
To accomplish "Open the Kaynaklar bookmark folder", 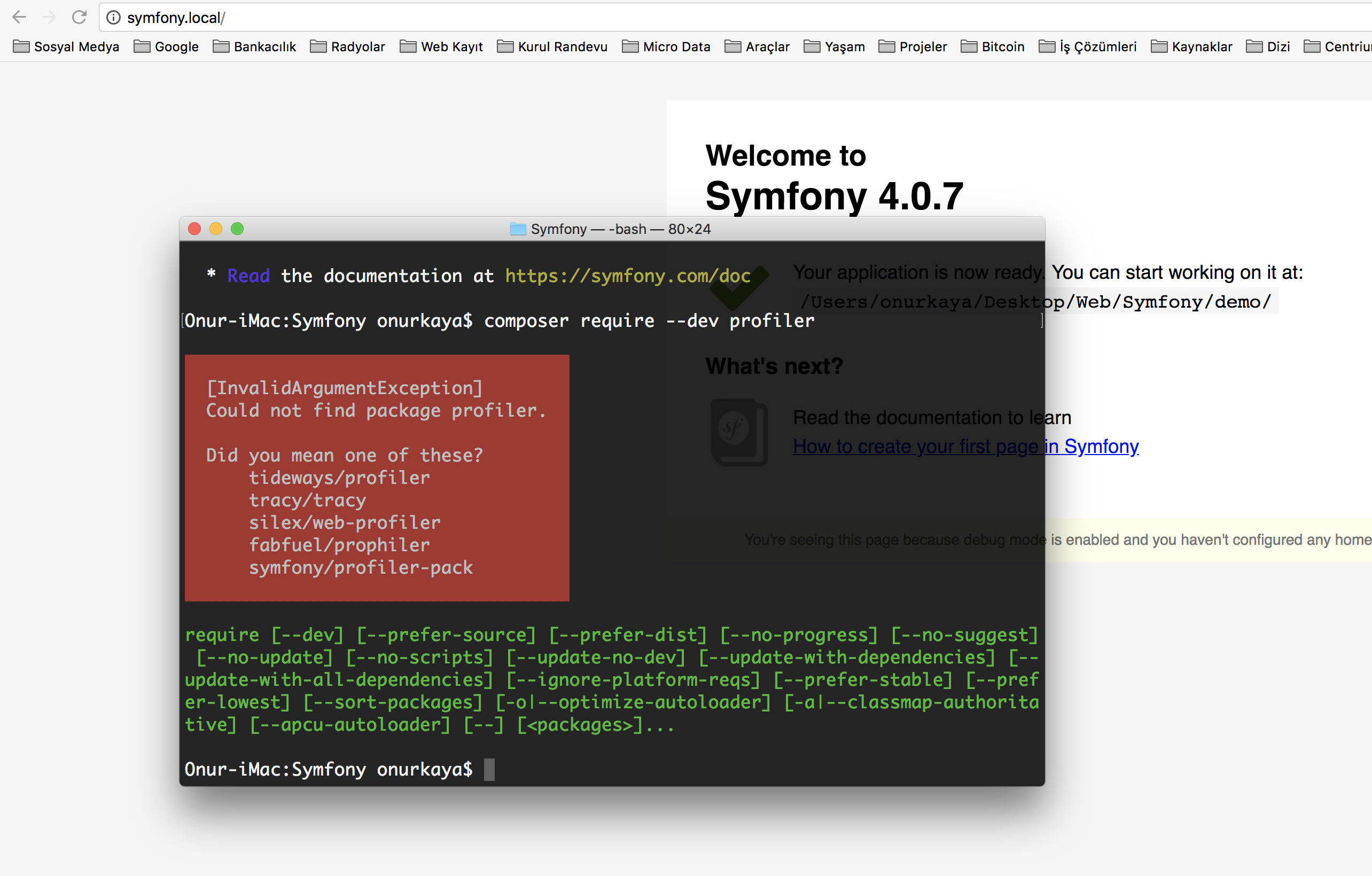I will [1191, 46].
